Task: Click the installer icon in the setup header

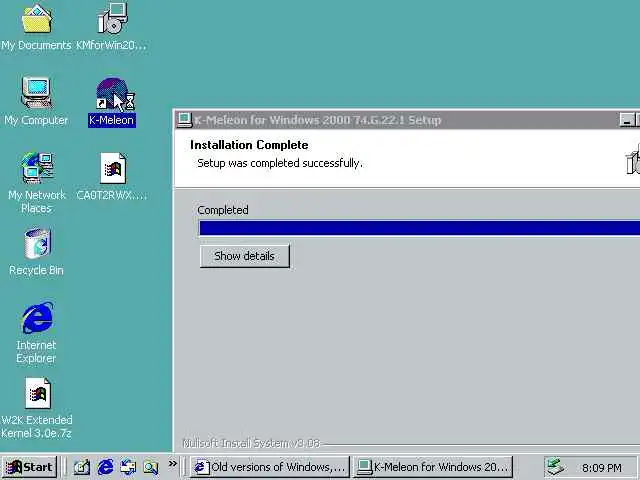Action: coord(633,159)
